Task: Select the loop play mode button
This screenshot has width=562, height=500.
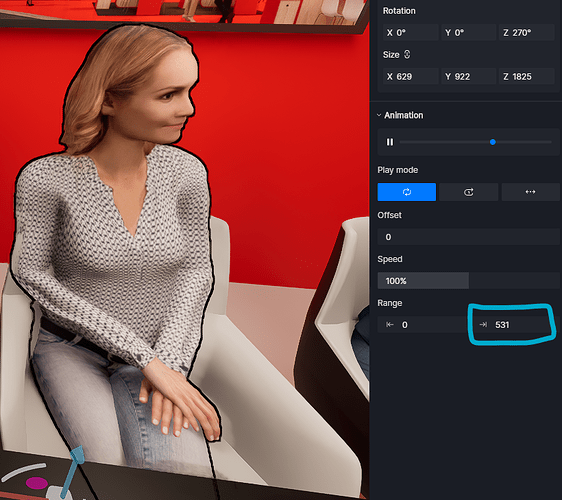Action: 406,192
